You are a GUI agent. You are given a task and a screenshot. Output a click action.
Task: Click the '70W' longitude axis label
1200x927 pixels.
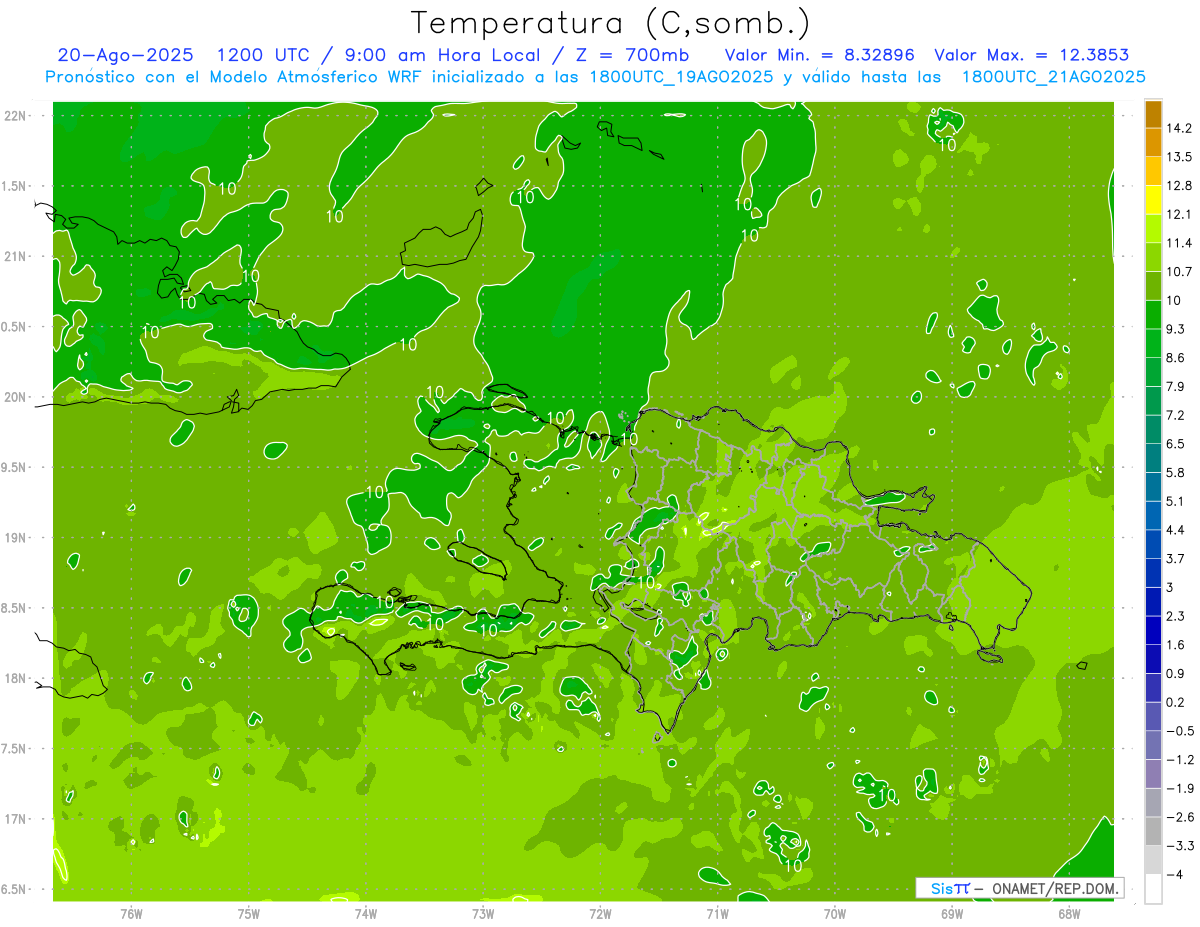(835, 913)
